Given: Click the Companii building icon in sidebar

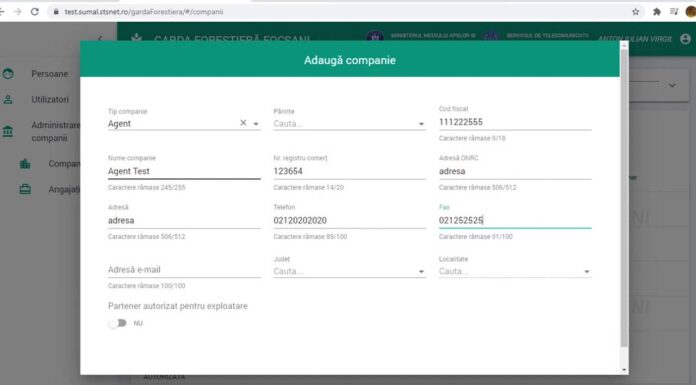Looking at the screenshot, I should tap(25, 164).
